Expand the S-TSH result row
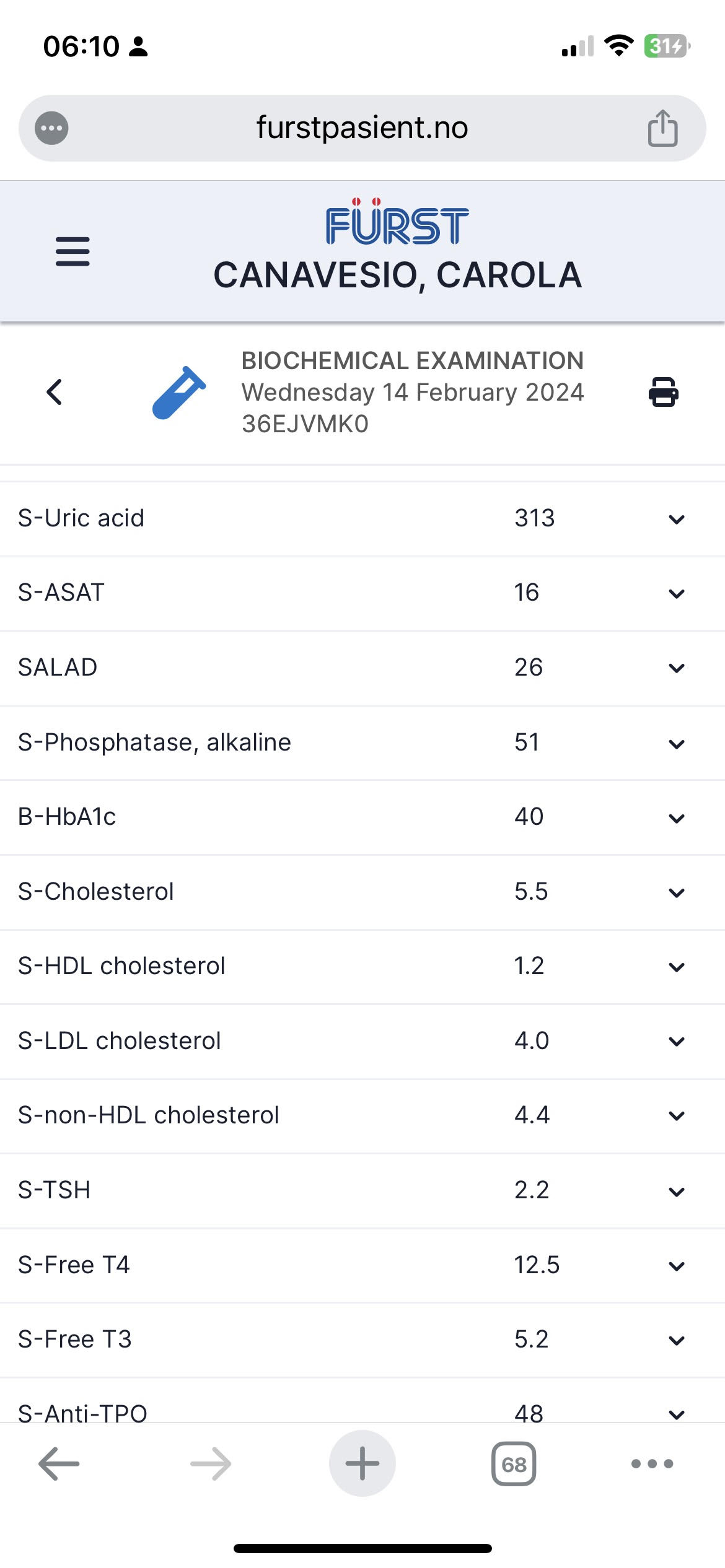 (x=677, y=1191)
